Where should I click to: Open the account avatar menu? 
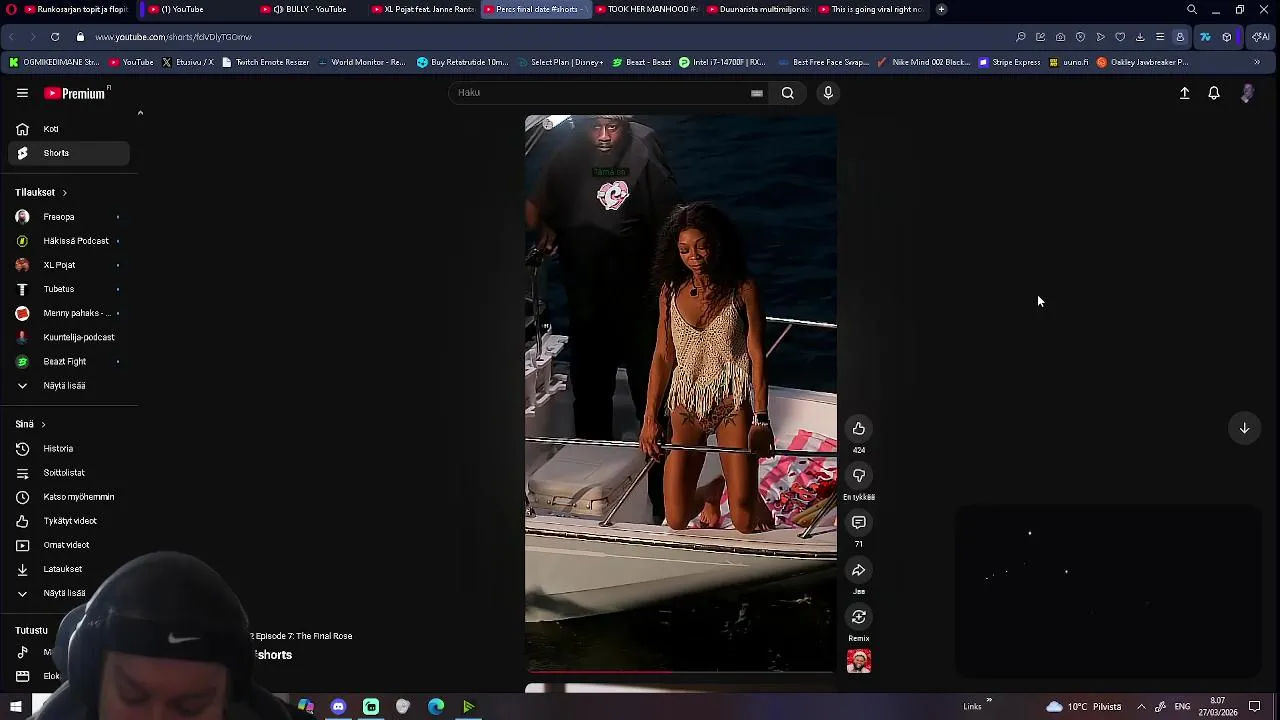tap(1247, 93)
